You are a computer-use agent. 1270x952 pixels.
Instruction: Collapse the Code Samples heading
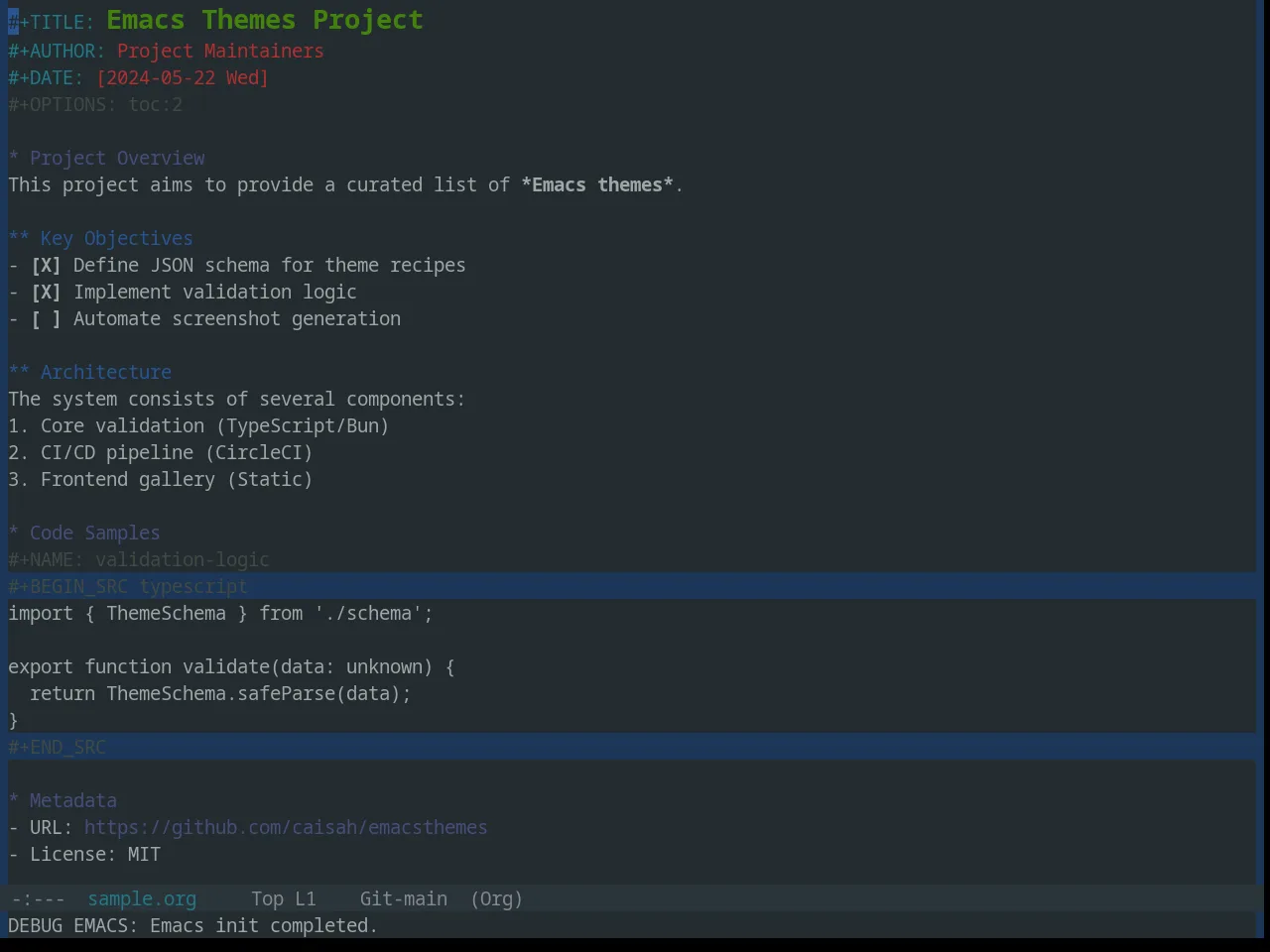pos(84,534)
